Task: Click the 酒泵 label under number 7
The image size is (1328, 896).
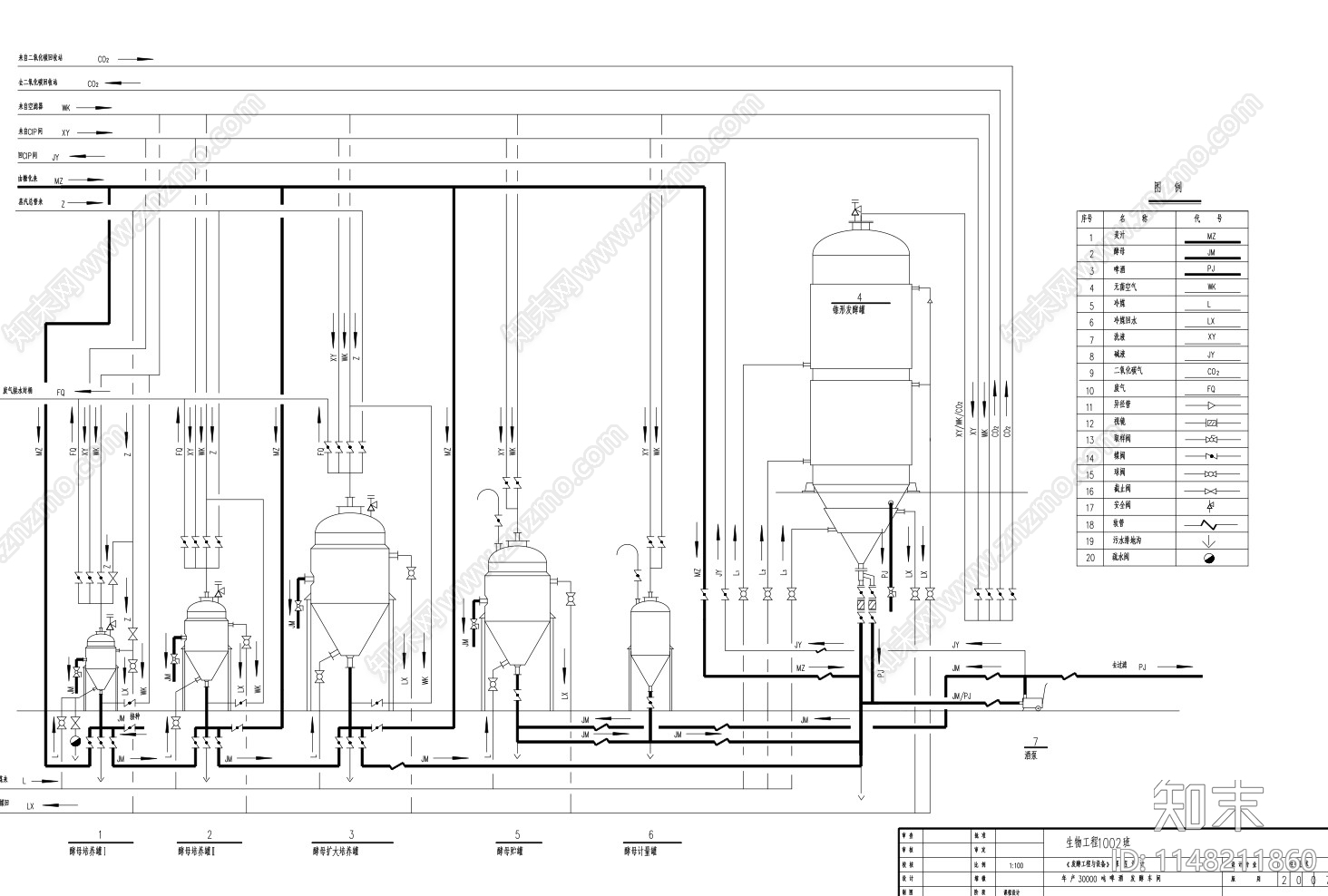Action: pos(1030,754)
